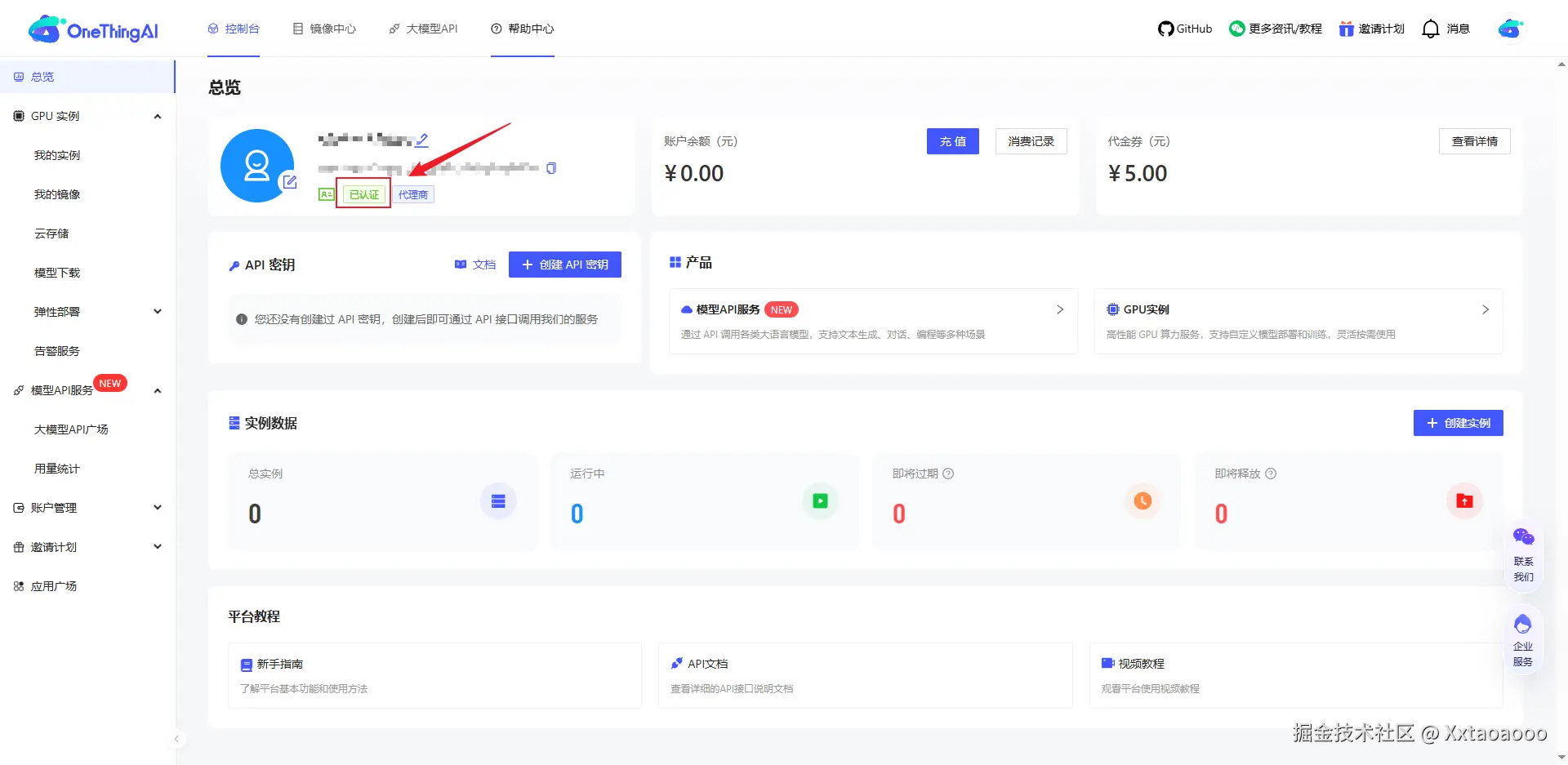Click the identity card icon beside 已认证
This screenshot has height=765, width=1568.
click(326, 194)
